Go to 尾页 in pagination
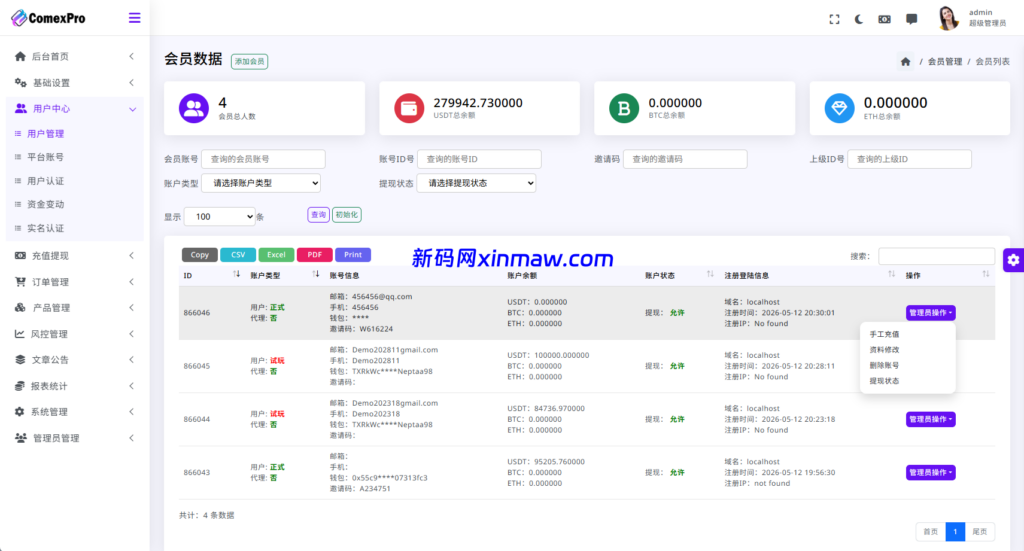The image size is (1024, 551). tap(980, 532)
